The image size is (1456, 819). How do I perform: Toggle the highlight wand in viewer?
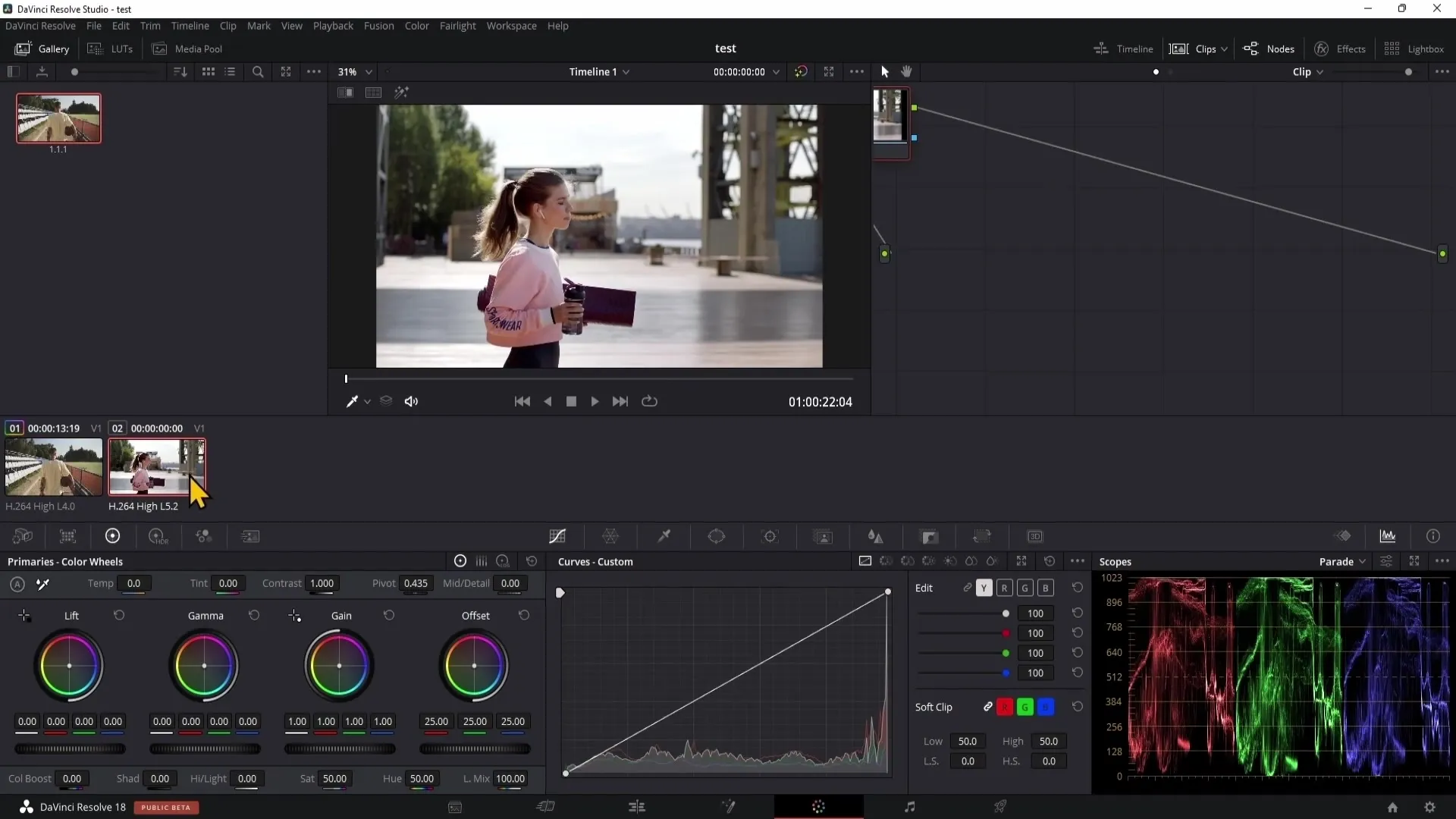pos(401,93)
